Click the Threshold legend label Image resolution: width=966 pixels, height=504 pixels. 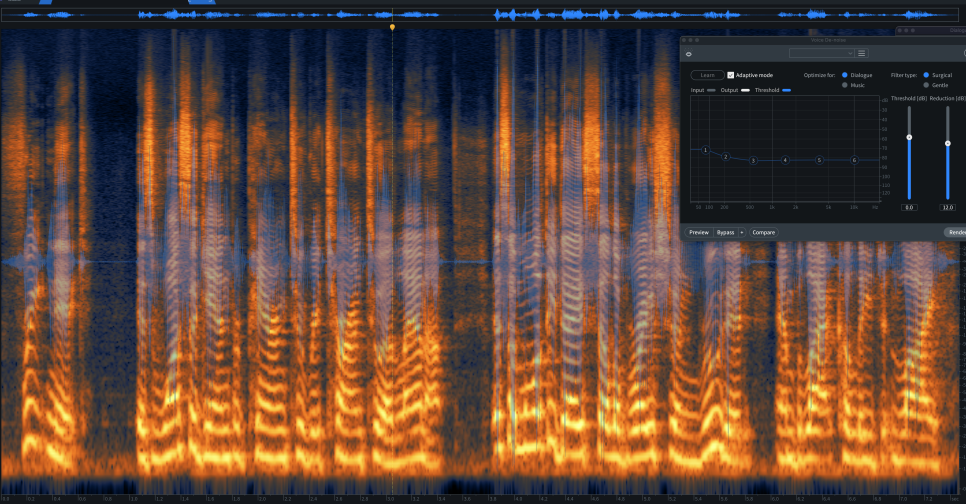click(x=766, y=90)
